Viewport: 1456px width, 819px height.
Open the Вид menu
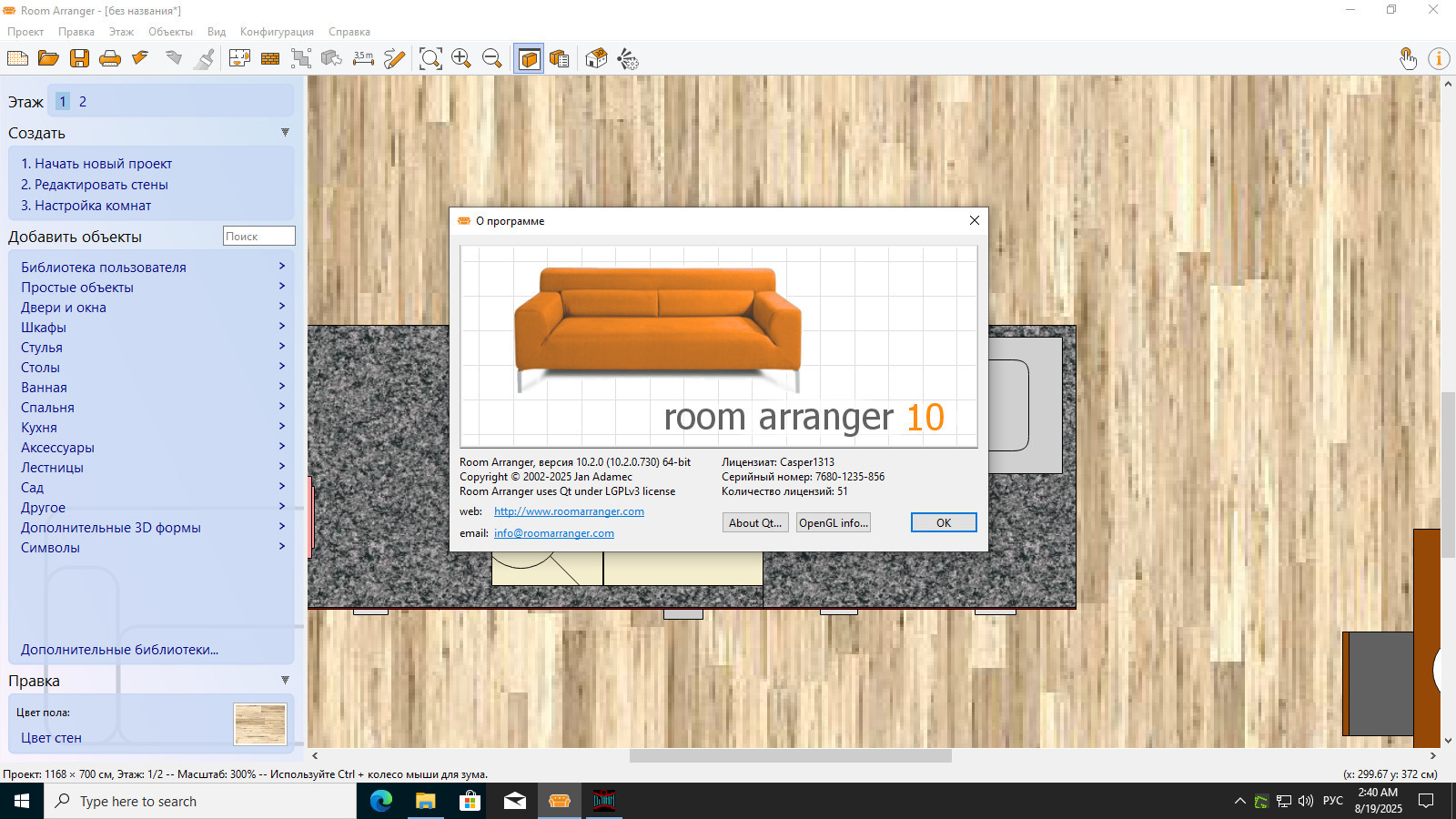[x=217, y=32]
